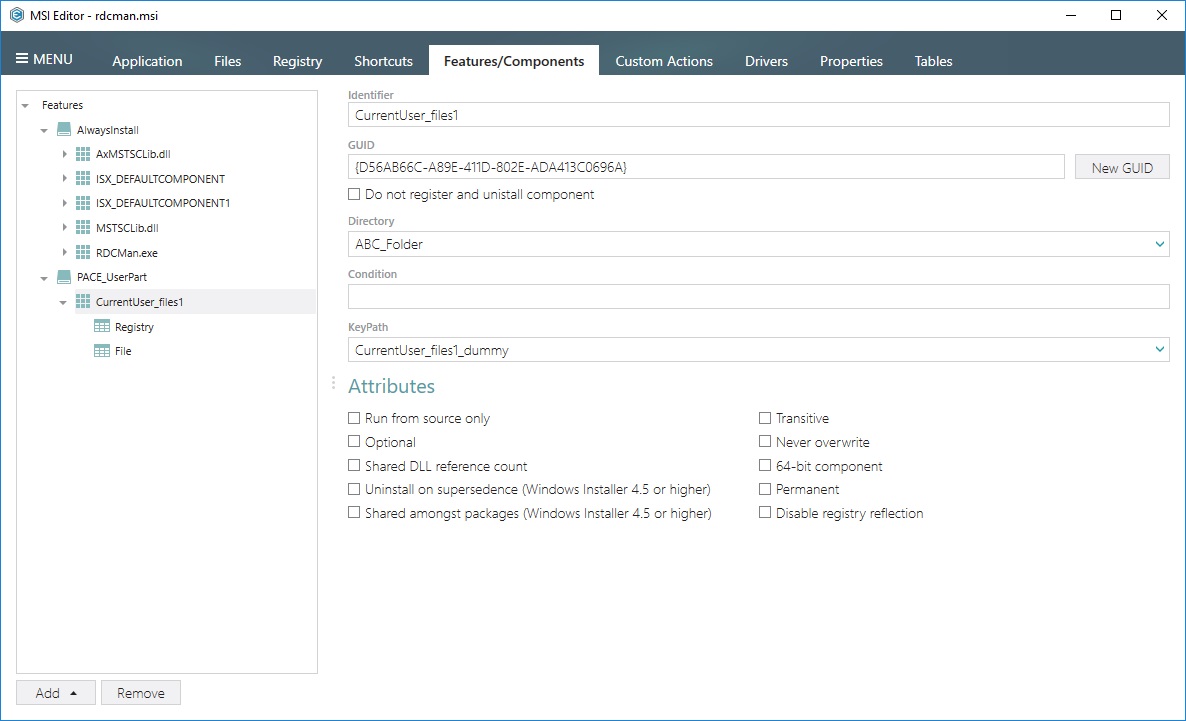Open the hamburger MENU icon
This screenshot has width=1186, height=721.
pos(22,59)
